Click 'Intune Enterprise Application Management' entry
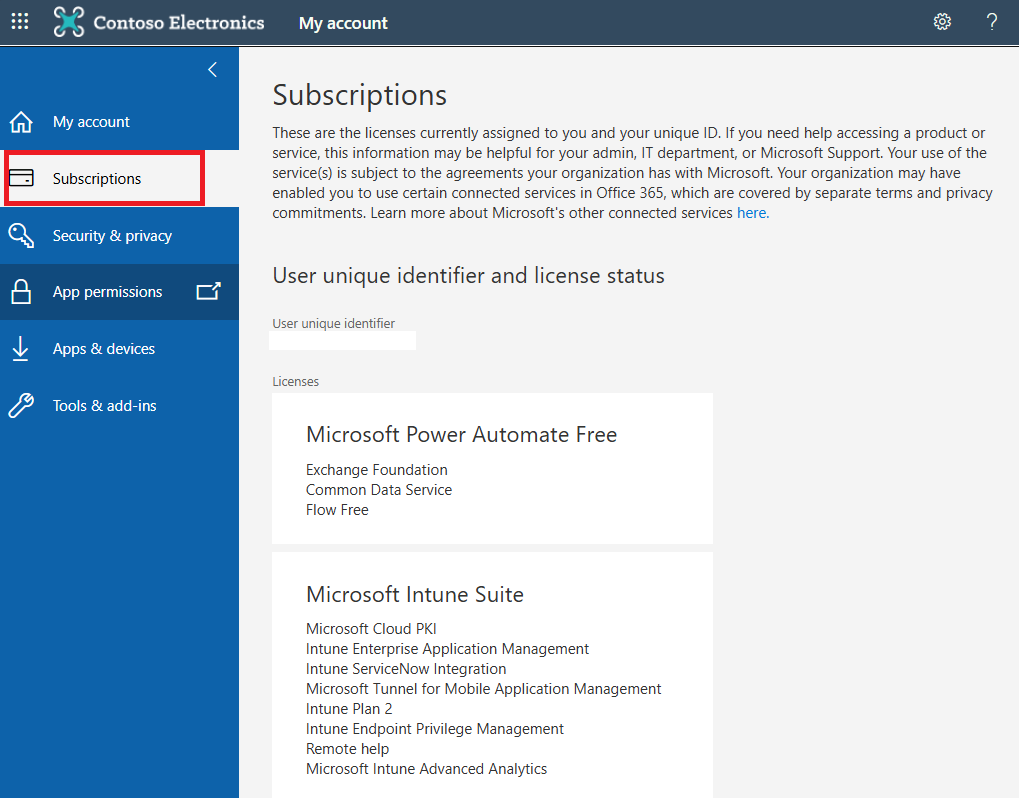 (448, 649)
